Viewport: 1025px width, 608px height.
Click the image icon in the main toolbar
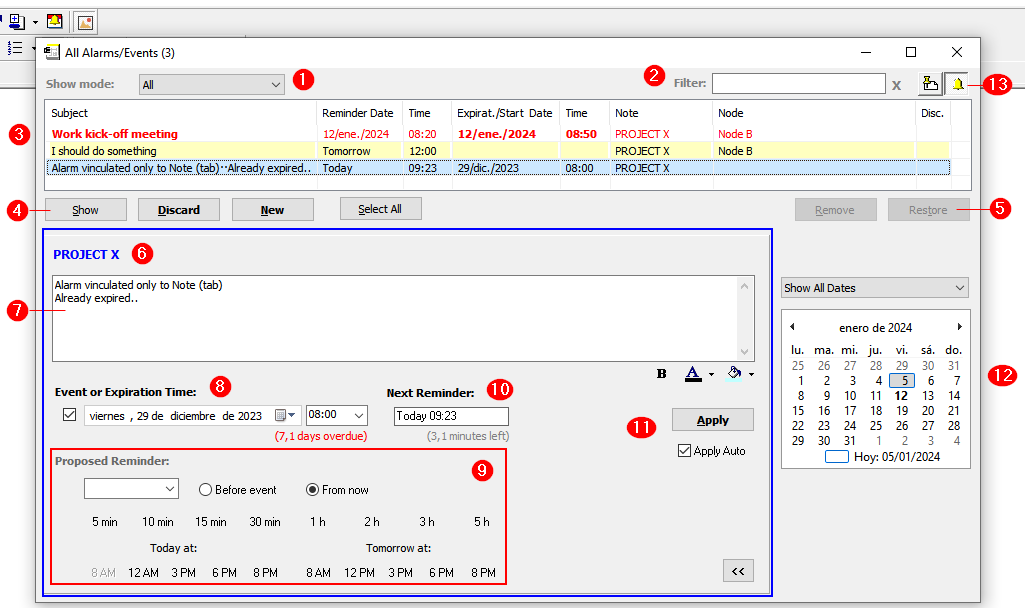(x=87, y=21)
